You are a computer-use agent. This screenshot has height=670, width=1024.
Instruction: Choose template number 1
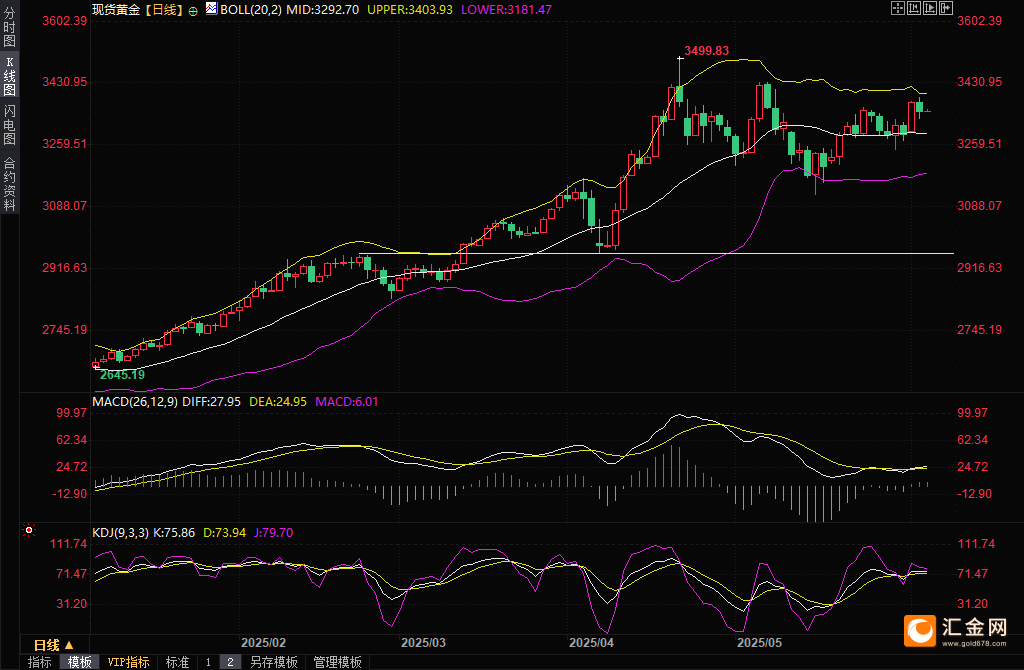[x=208, y=662]
